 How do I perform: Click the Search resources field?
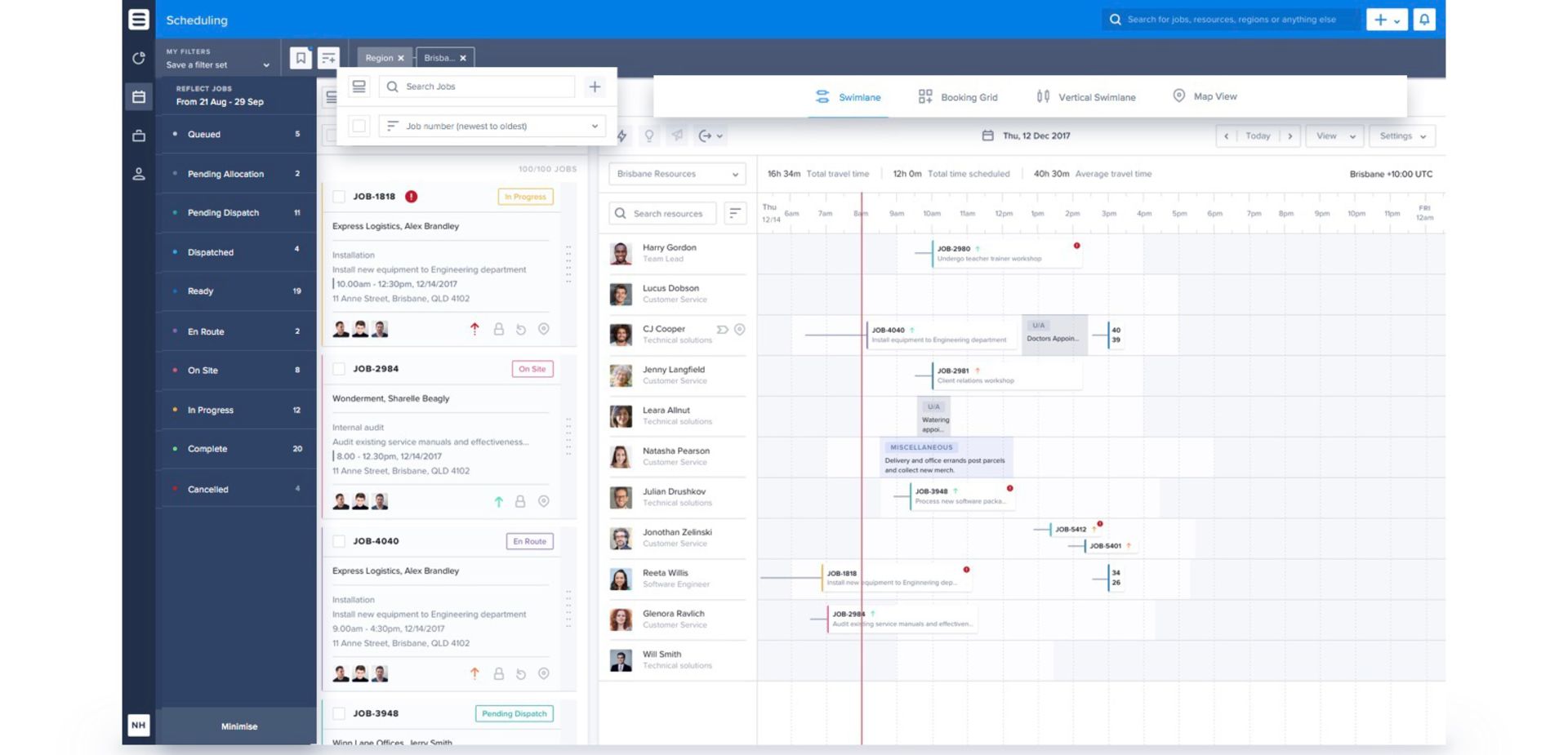pos(668,214)
